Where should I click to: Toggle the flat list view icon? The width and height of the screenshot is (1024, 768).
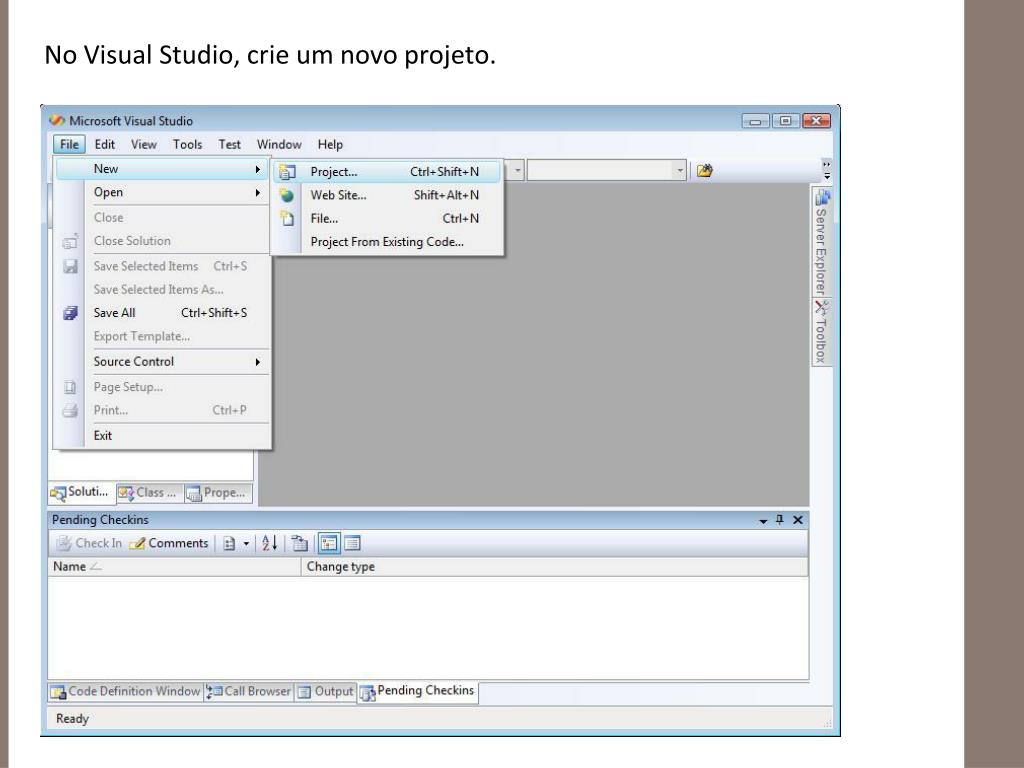pyautogui.click(x=352, y=543)
